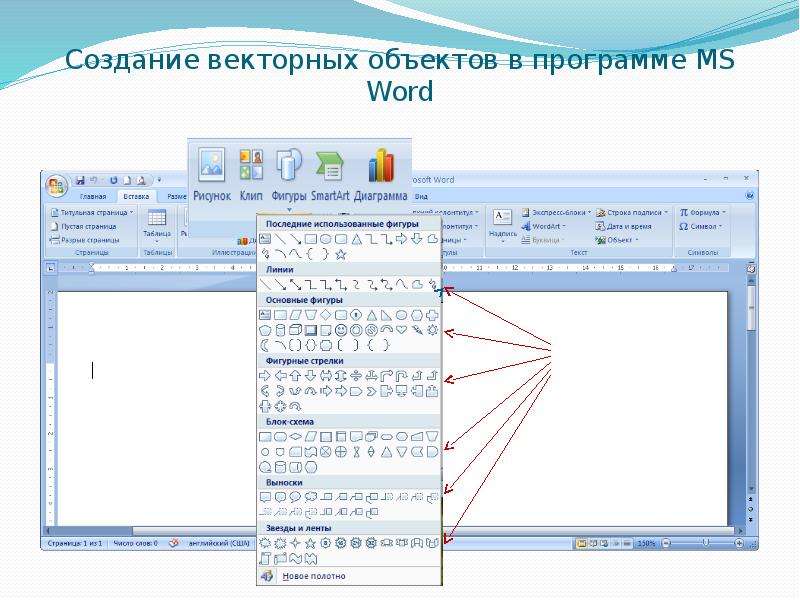
Task: Click the spelling check status icon
Action: point(173,544)
